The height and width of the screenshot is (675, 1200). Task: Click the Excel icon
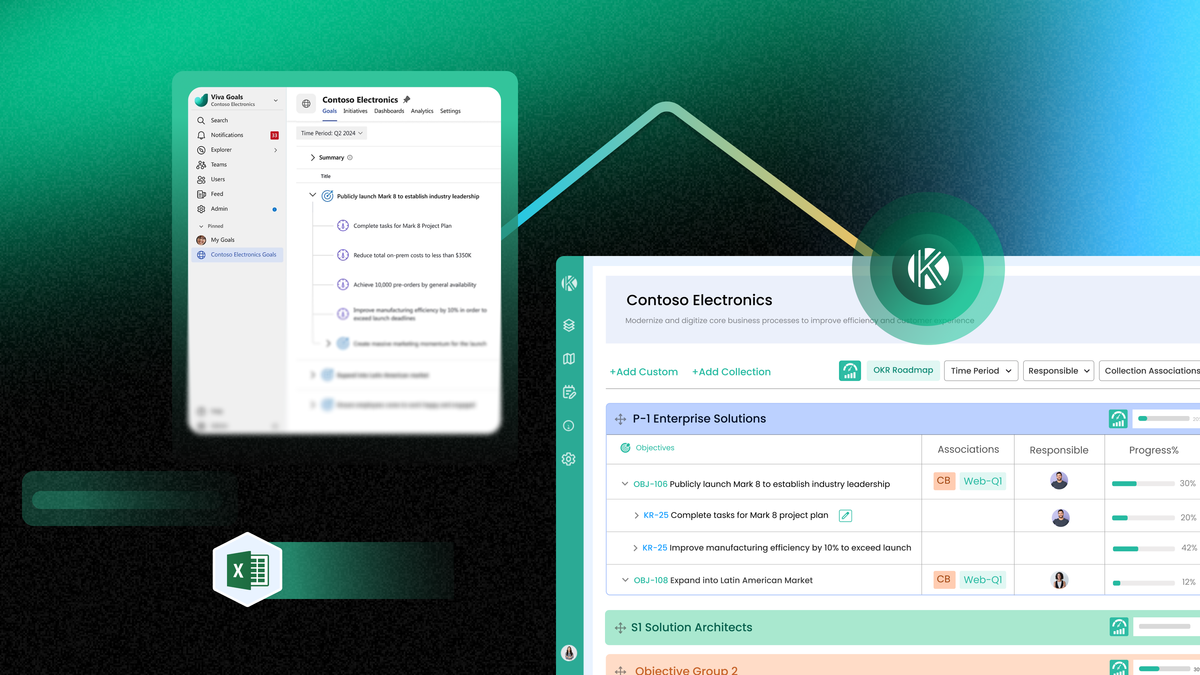(247, 570)
